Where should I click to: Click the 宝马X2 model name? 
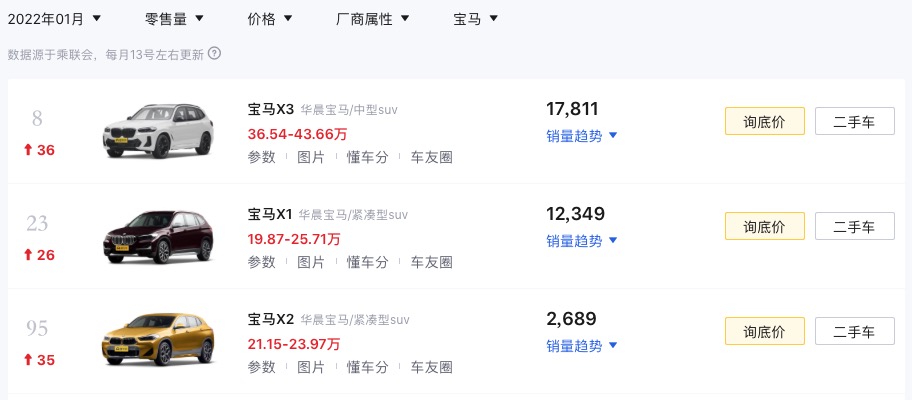pos(271,319)
